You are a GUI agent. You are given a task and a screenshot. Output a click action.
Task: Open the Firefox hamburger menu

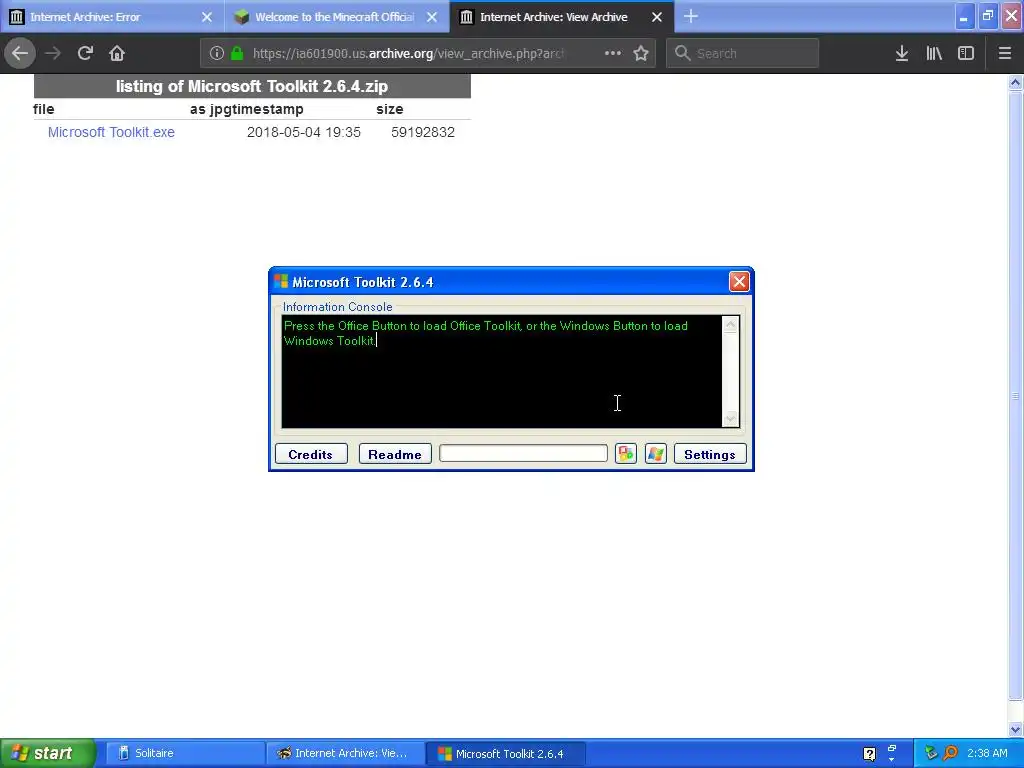(x=1005, y=53)
